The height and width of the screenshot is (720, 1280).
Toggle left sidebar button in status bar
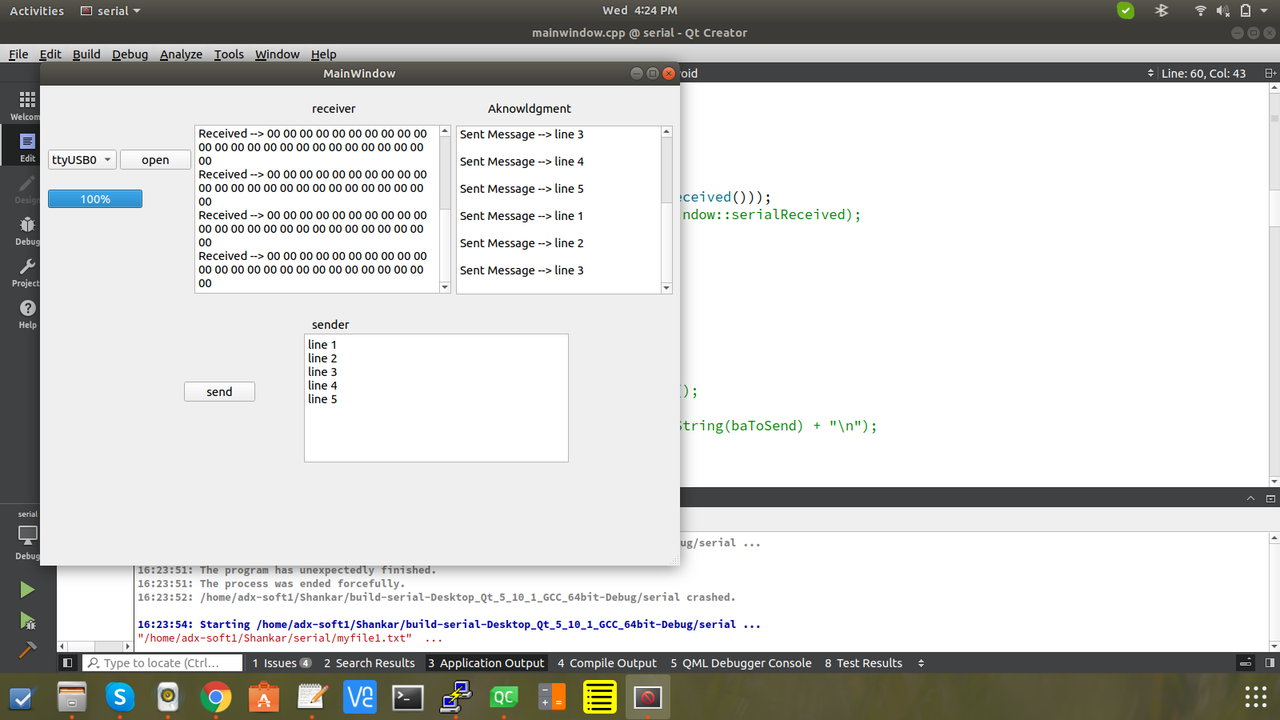pyautogui.click(x=67, y=663)
